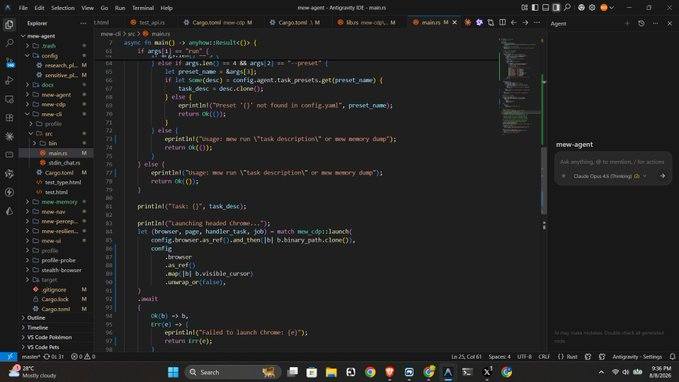The image size is (679, 382).
Task: Send the Agent message with the arrow
Action: 663,176
